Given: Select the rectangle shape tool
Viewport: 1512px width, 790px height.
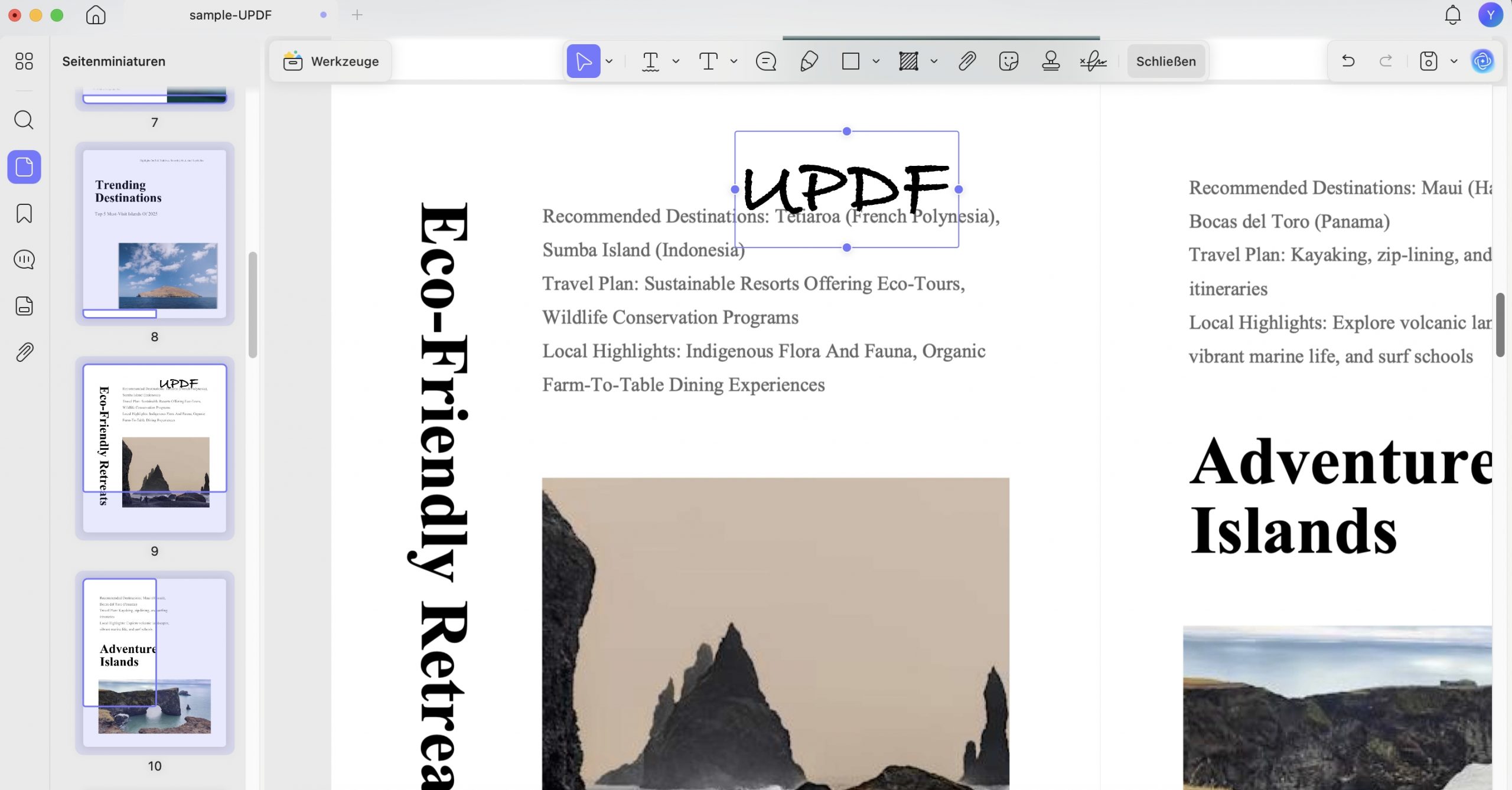Looking at the screenshot, I should [850, 61].
